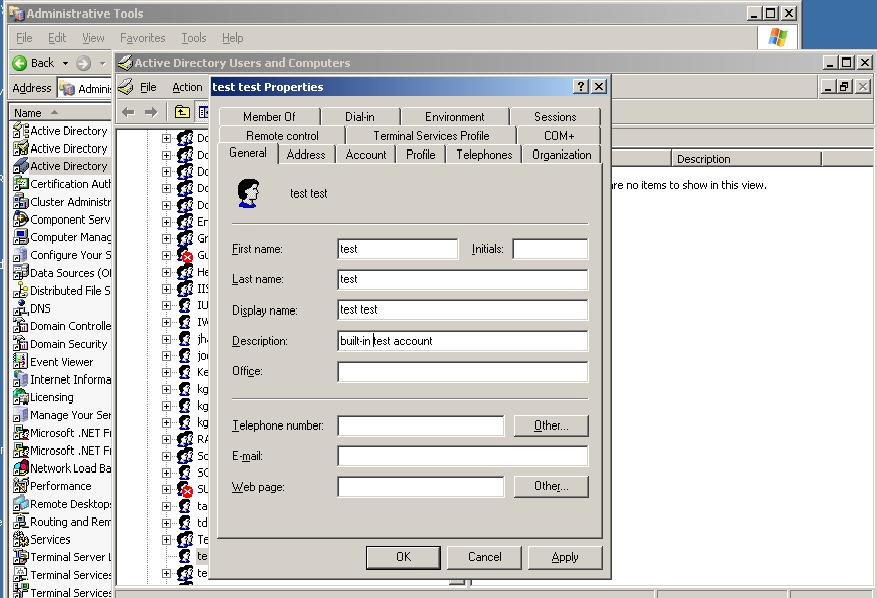Image resolution: width=877 pixels, height=598 pixels.
Task: Open Manage Your Server item
Action: (62, 415)
